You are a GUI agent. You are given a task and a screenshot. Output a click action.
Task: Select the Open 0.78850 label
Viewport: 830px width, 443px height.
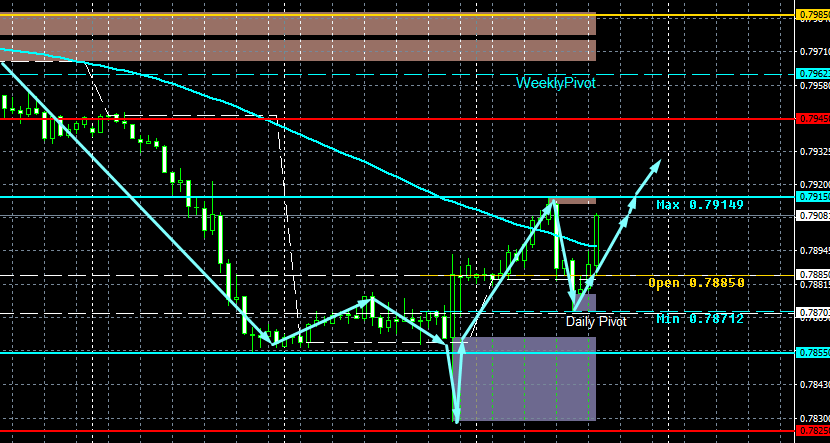(x=696, y=283)
